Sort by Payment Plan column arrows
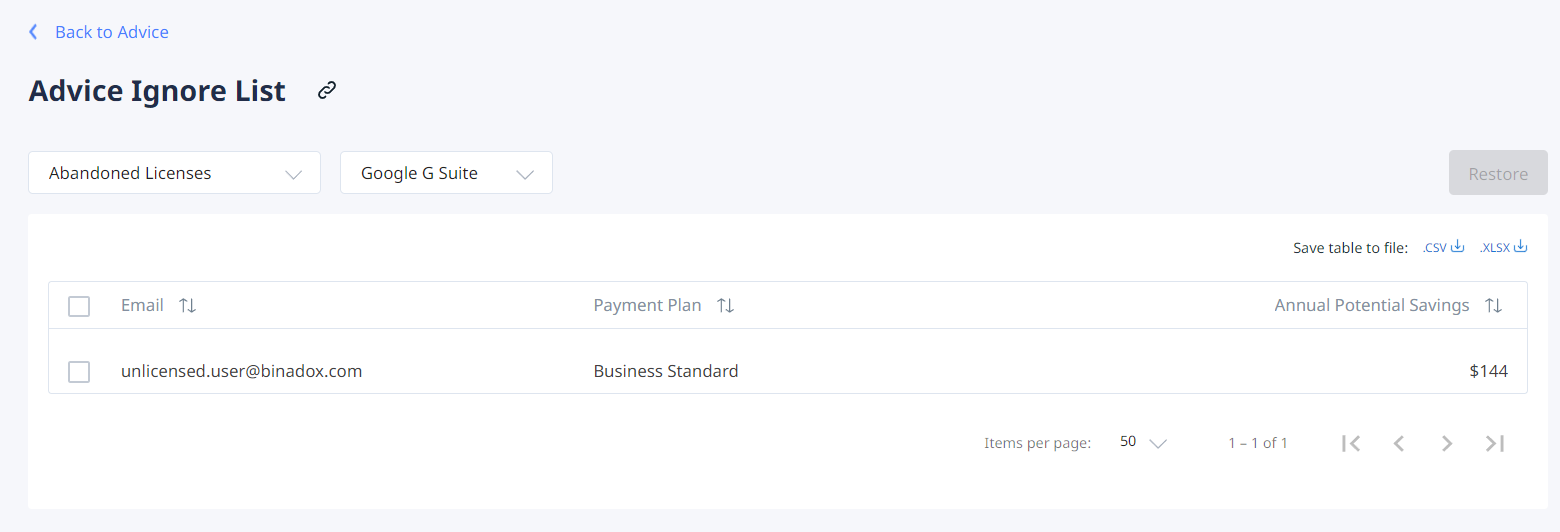 [726, 306]
